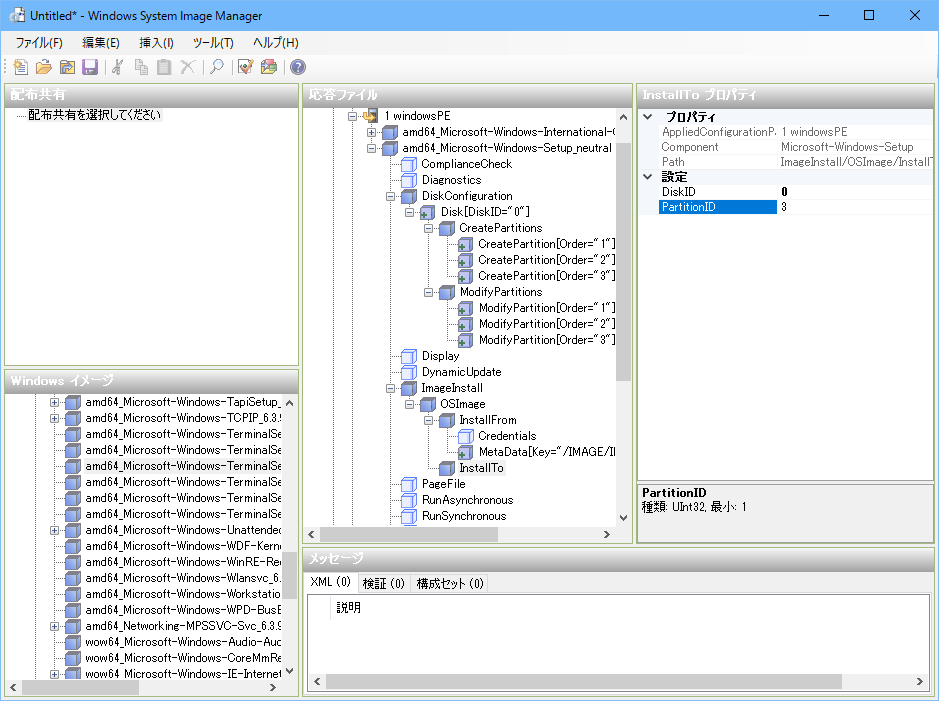
Task: Click the PageFile cube icon
Action: click(409, 484)
